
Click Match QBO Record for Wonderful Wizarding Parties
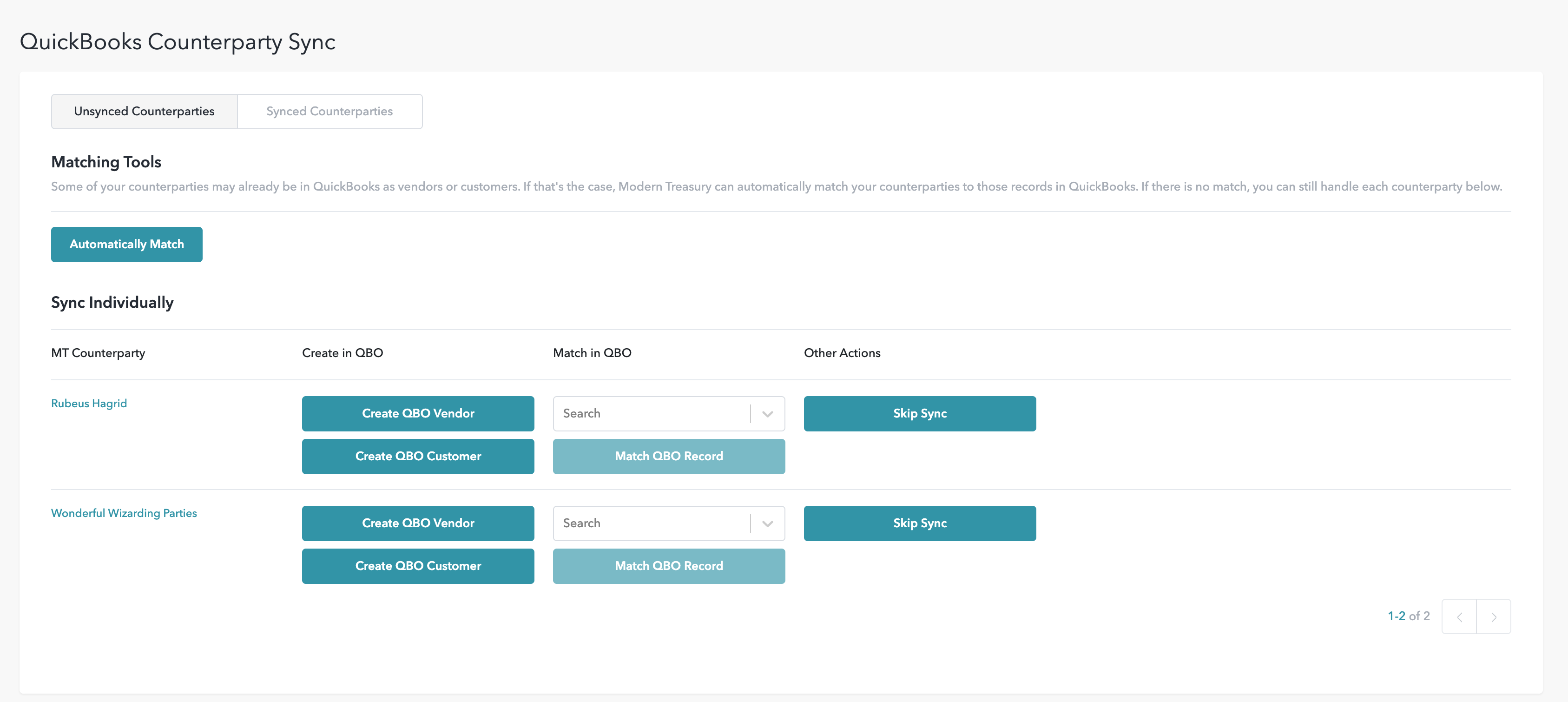[668, 566]
